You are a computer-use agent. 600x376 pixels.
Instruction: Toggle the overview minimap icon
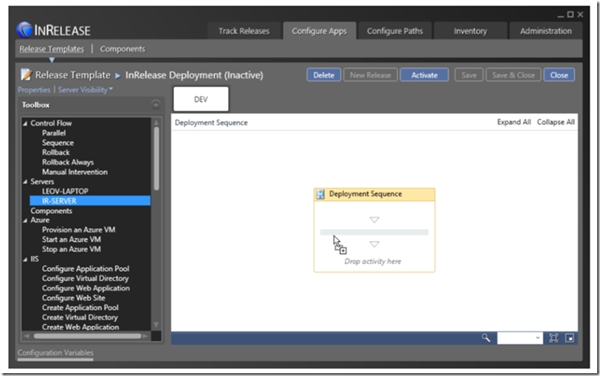pyautogui.click(x=569, y=338)
